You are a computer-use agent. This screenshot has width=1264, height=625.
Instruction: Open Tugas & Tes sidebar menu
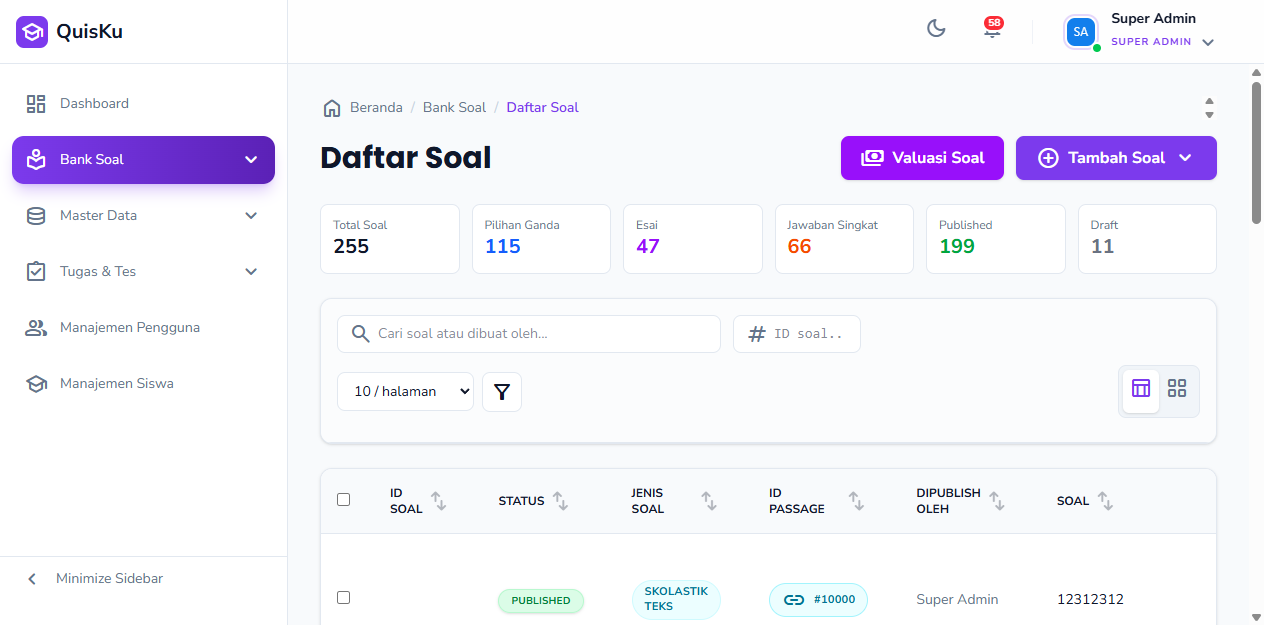(x=143, y=272)
